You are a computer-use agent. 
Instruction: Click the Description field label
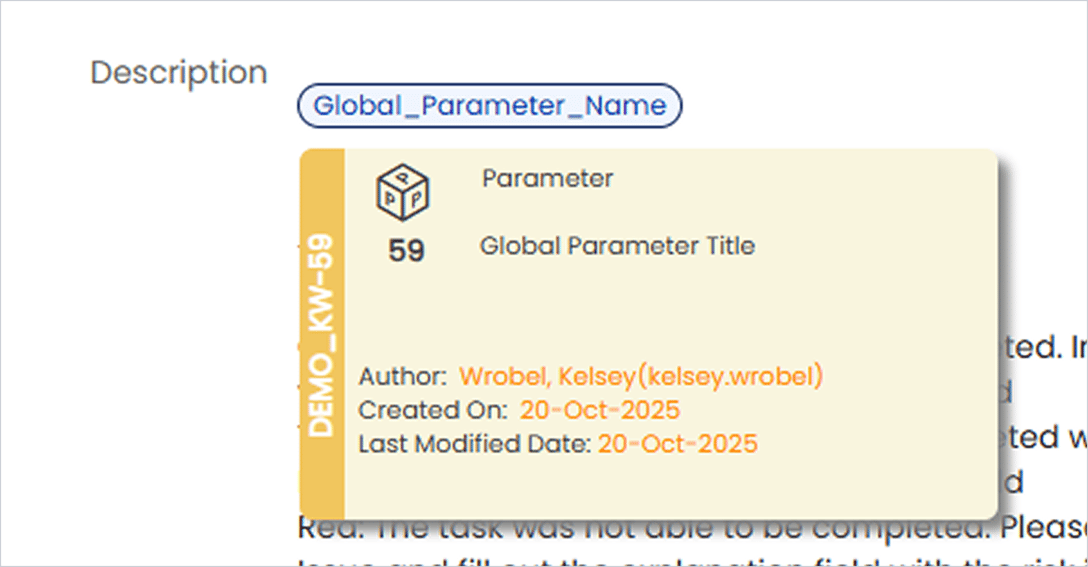point(179,73)
